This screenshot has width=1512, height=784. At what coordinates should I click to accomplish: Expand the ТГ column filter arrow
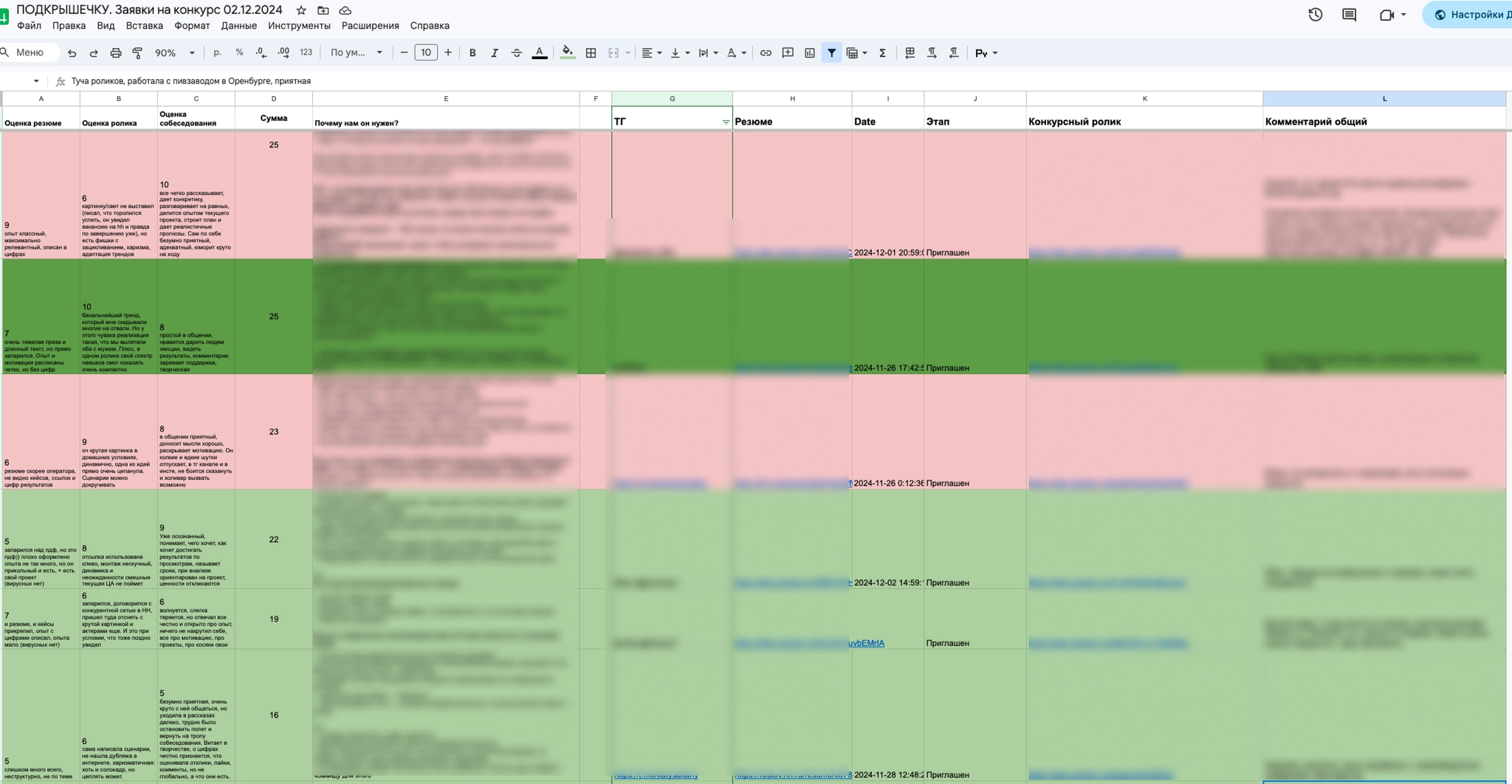pos(725,123)
